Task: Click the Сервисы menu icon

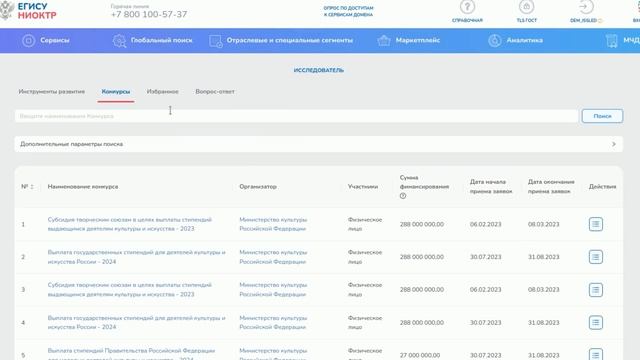Action: [x=29, y=40]
